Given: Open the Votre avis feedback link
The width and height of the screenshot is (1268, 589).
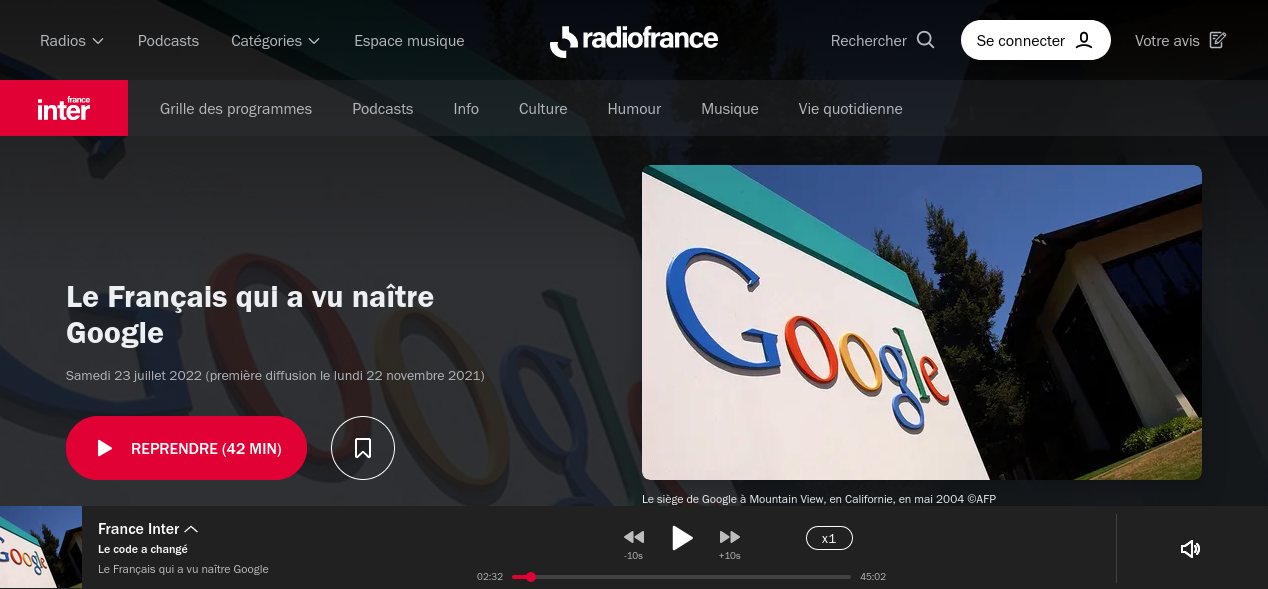Looking at the screenshot, I should click(1180, 41).
